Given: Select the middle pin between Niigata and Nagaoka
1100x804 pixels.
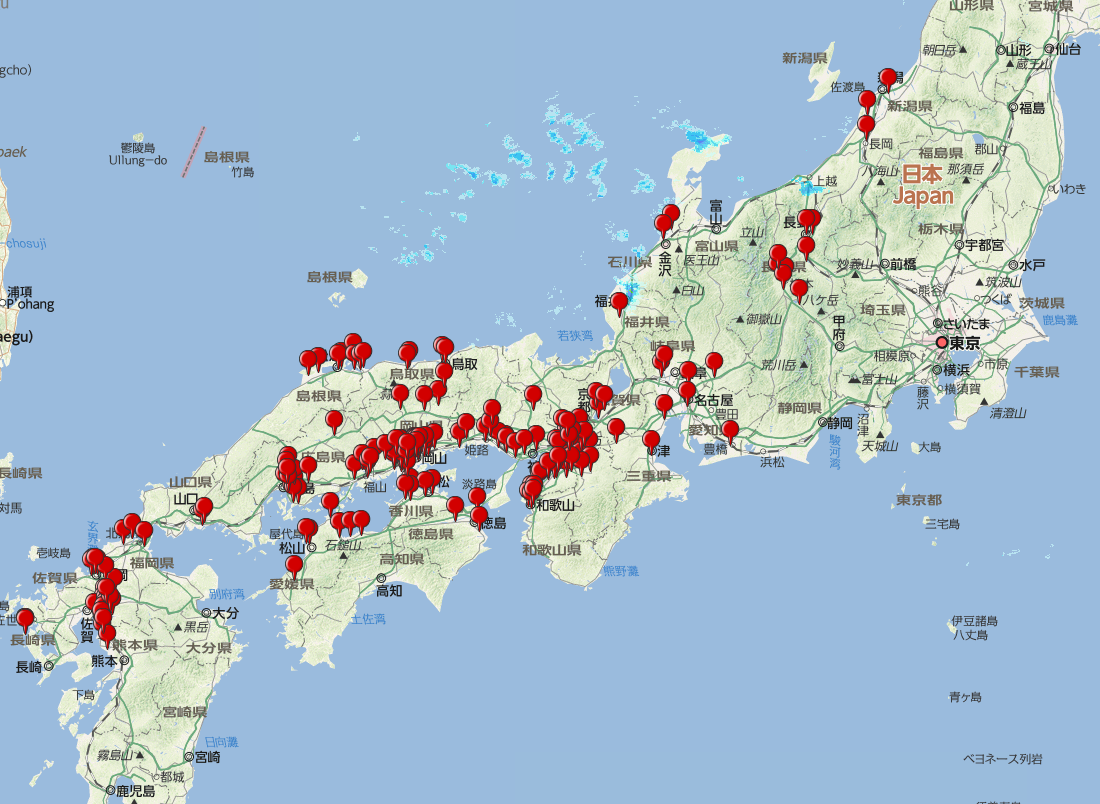Looking at the screenshot, I should (x=867, y=101).
